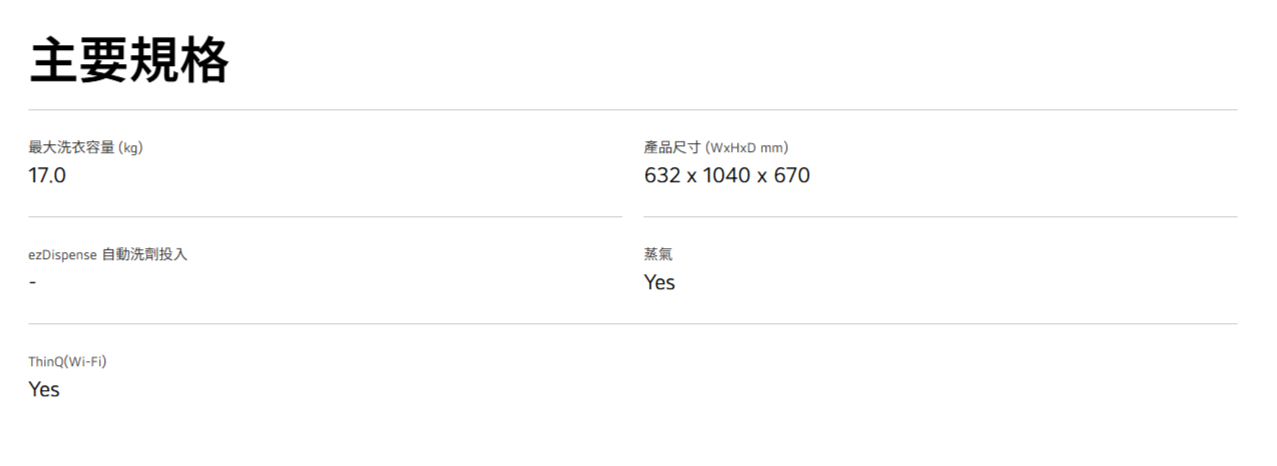The height and width of the screenshot is (466, 1277).
Task: Select the Yes value under ThinQ(Wi-Fi)
Action: (44, 390)
